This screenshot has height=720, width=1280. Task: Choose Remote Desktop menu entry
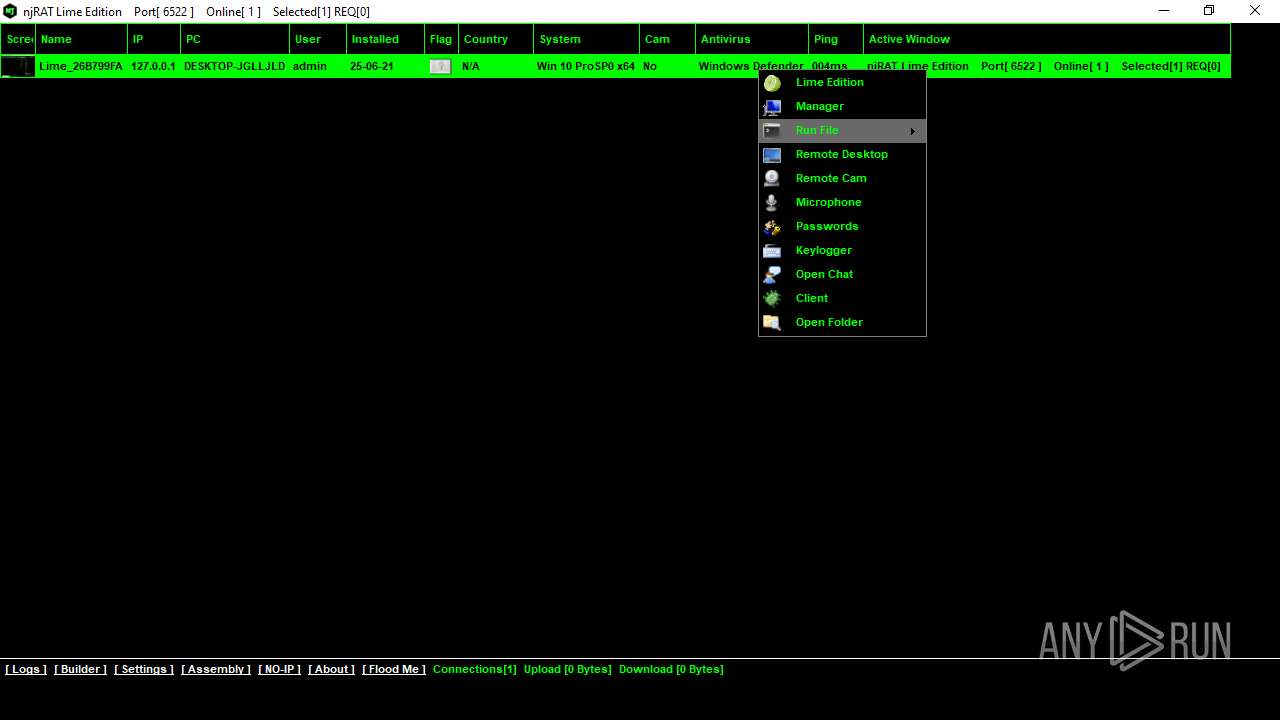(x=842, y=154)
